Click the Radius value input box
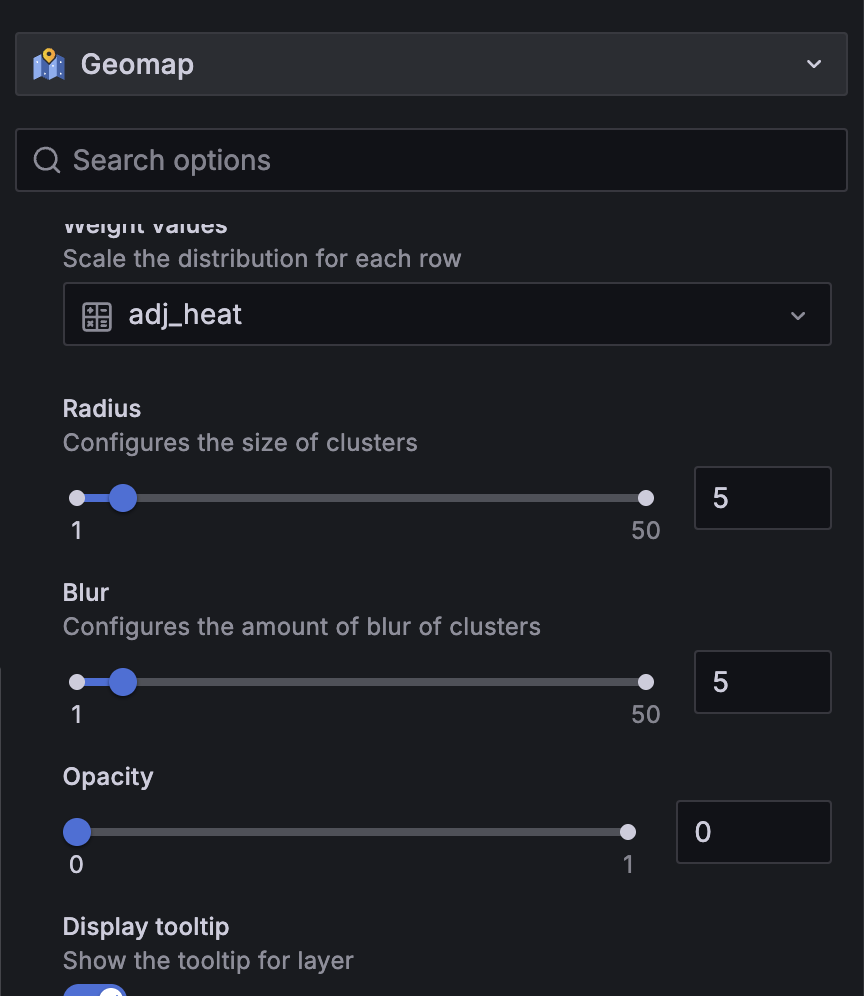This screenshot has height=996, width=864. click(x=763, y=498)
